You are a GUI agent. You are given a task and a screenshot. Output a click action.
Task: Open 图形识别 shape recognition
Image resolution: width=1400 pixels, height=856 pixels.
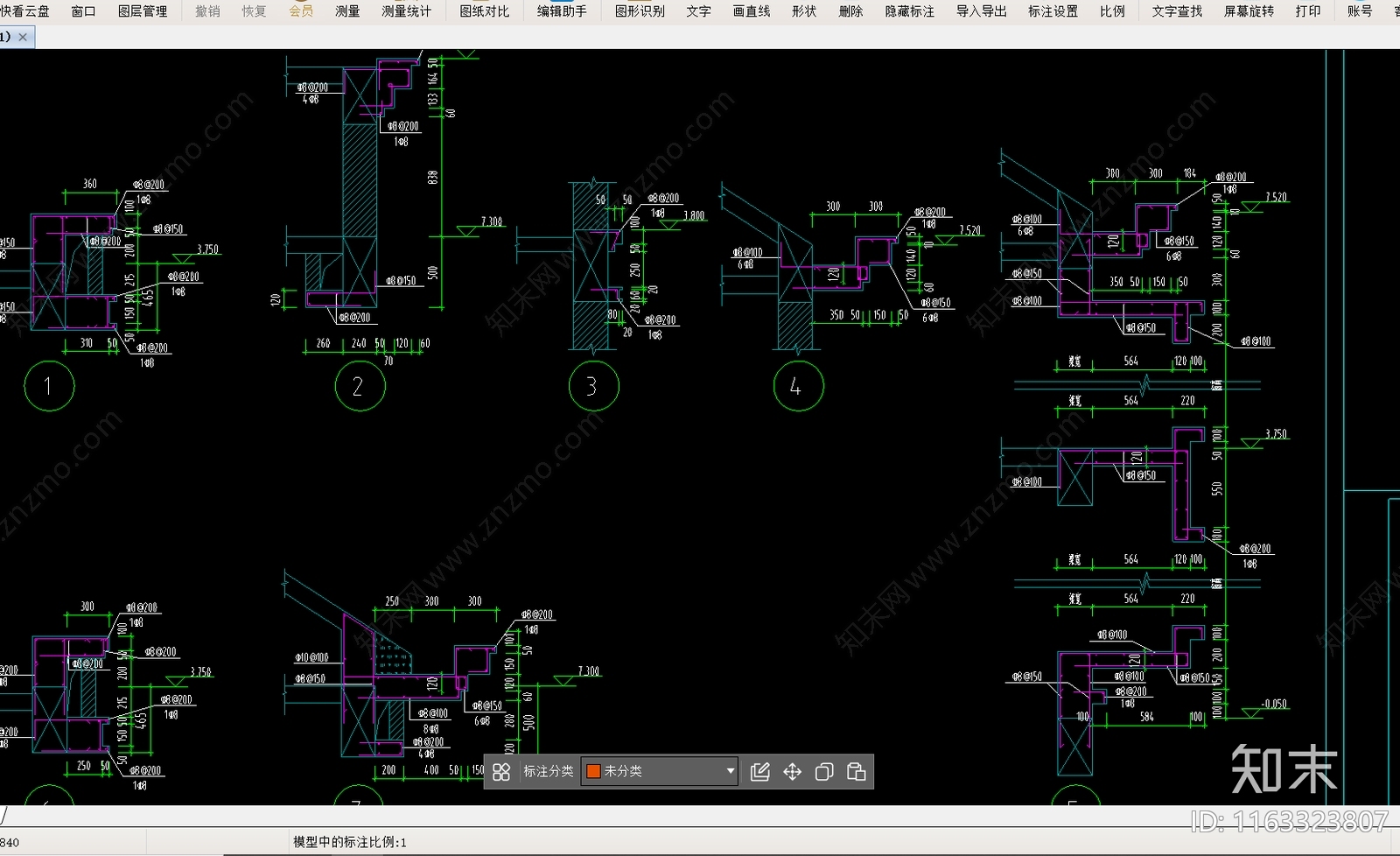[640, 11]
